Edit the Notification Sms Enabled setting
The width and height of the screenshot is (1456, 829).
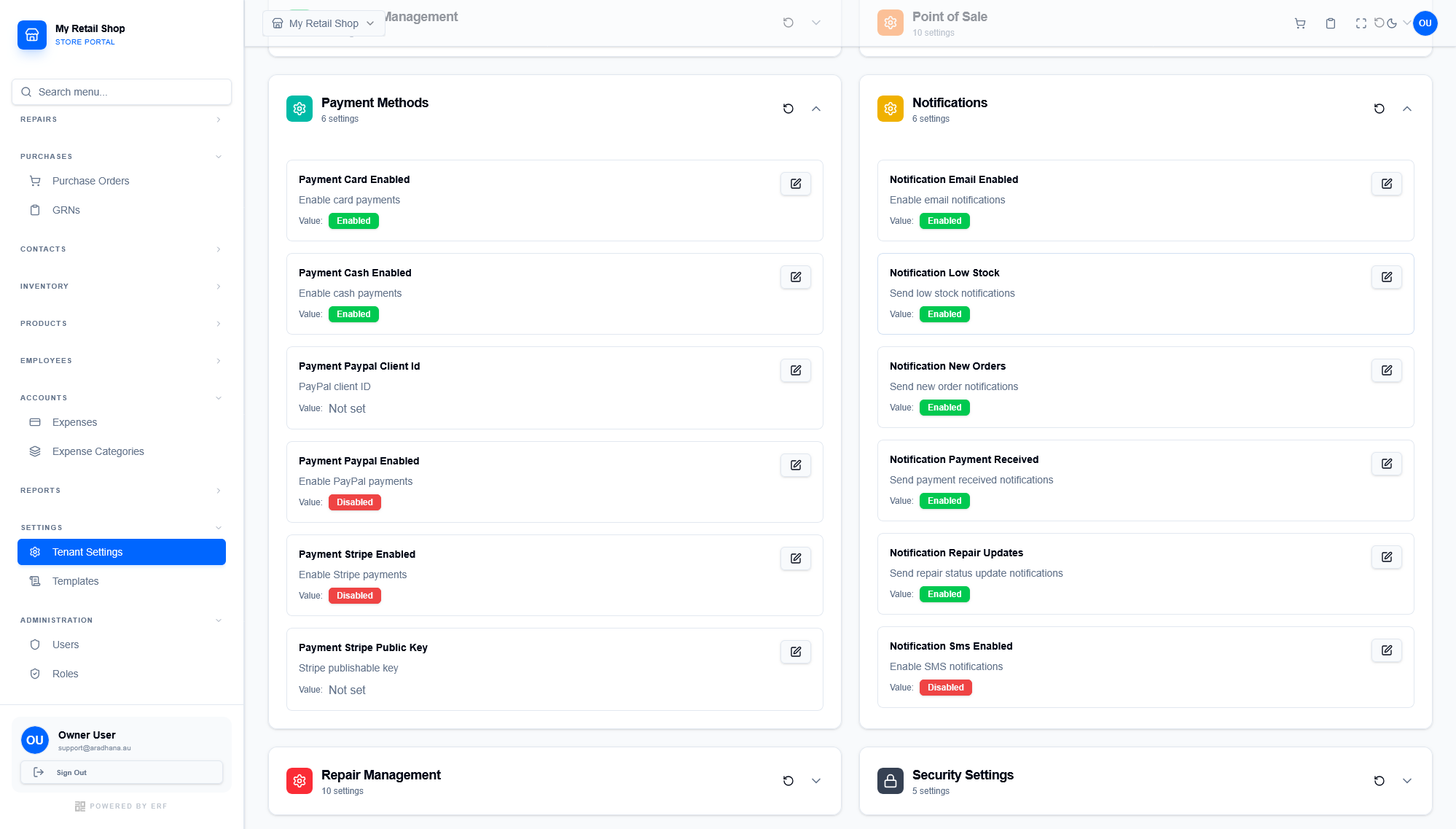click(x=1387, y=650)
